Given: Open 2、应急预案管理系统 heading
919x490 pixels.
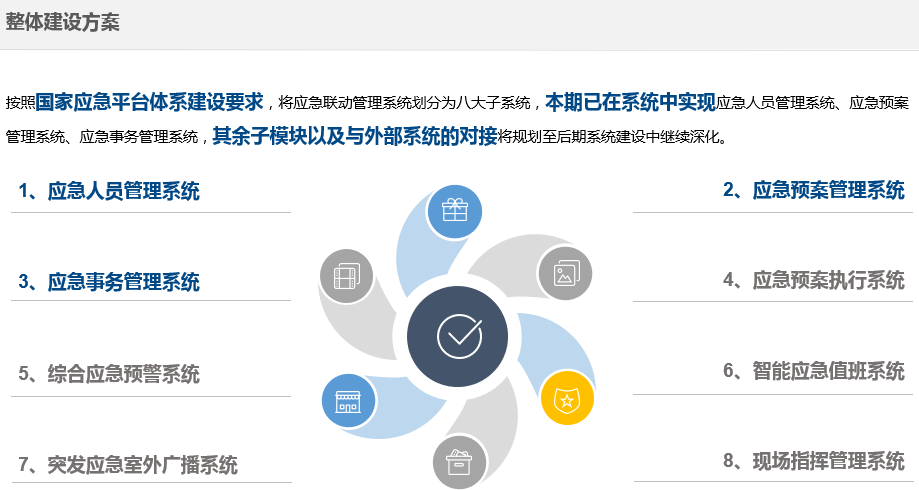Looking at the screenshot, I should tap(814, 190).
